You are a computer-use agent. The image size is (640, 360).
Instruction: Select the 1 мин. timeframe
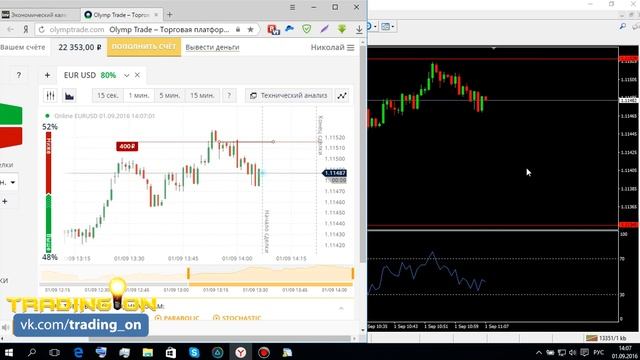click(139, 96)
